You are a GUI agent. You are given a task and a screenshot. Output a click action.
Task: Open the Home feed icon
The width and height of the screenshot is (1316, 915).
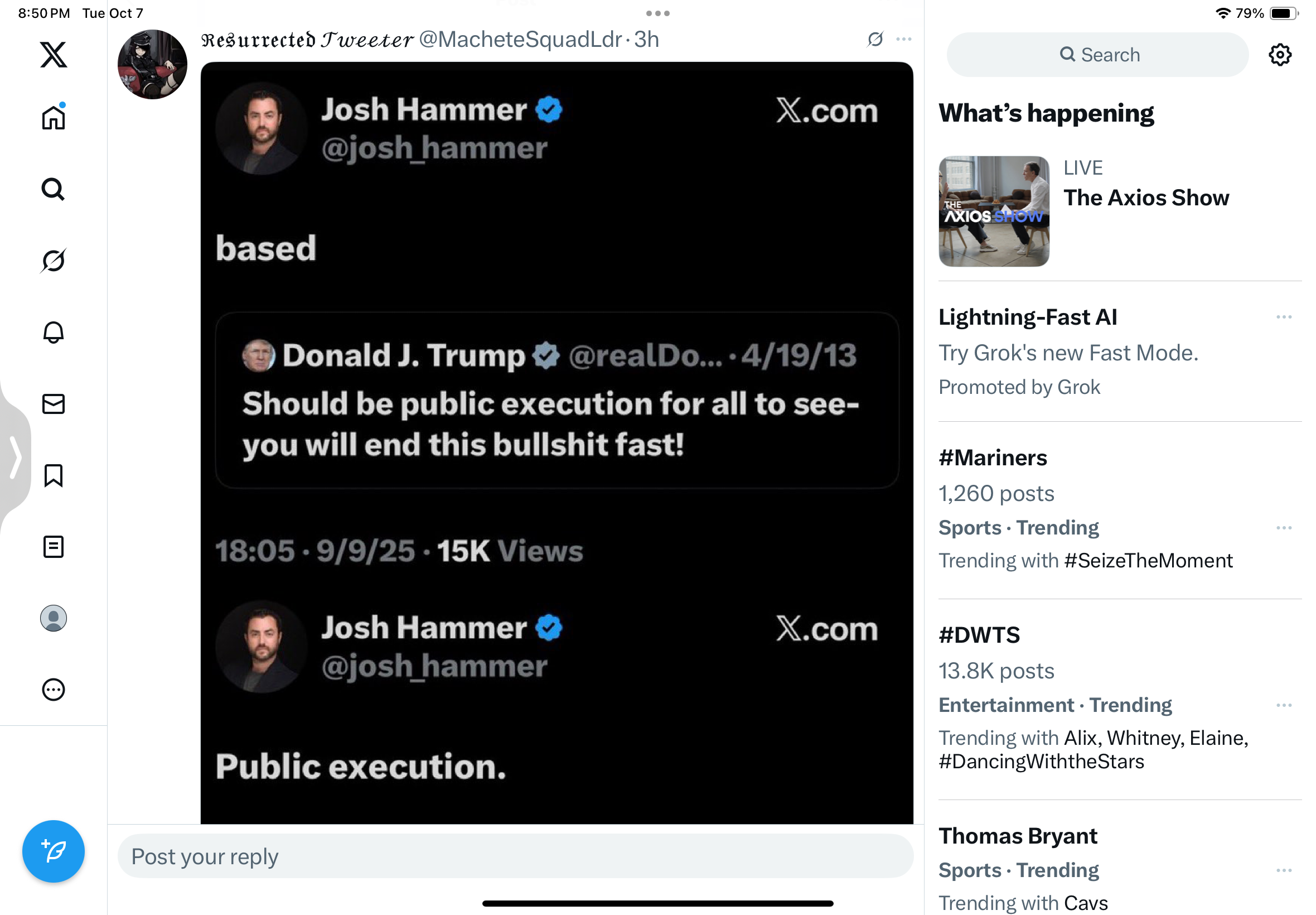(x=54, y=118)
